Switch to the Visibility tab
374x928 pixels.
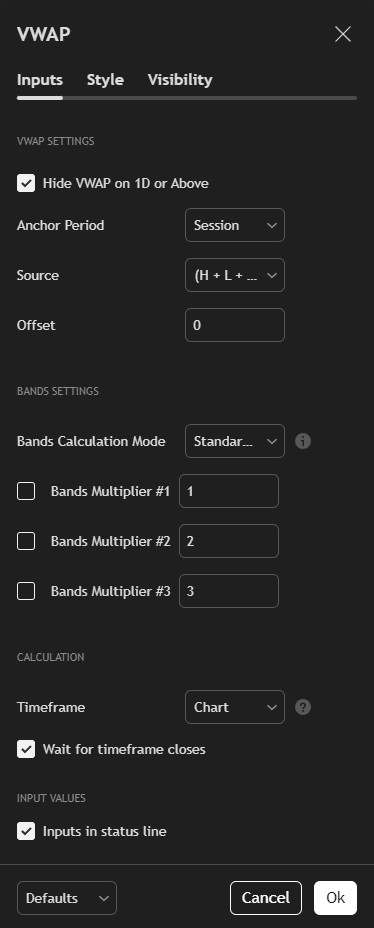click(x=180, y=80)
